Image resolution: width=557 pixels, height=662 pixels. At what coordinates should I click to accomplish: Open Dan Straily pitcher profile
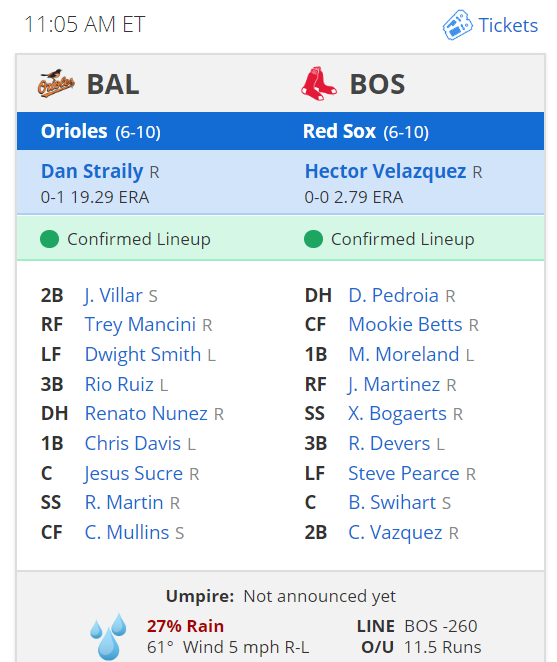tap(92, 171)
